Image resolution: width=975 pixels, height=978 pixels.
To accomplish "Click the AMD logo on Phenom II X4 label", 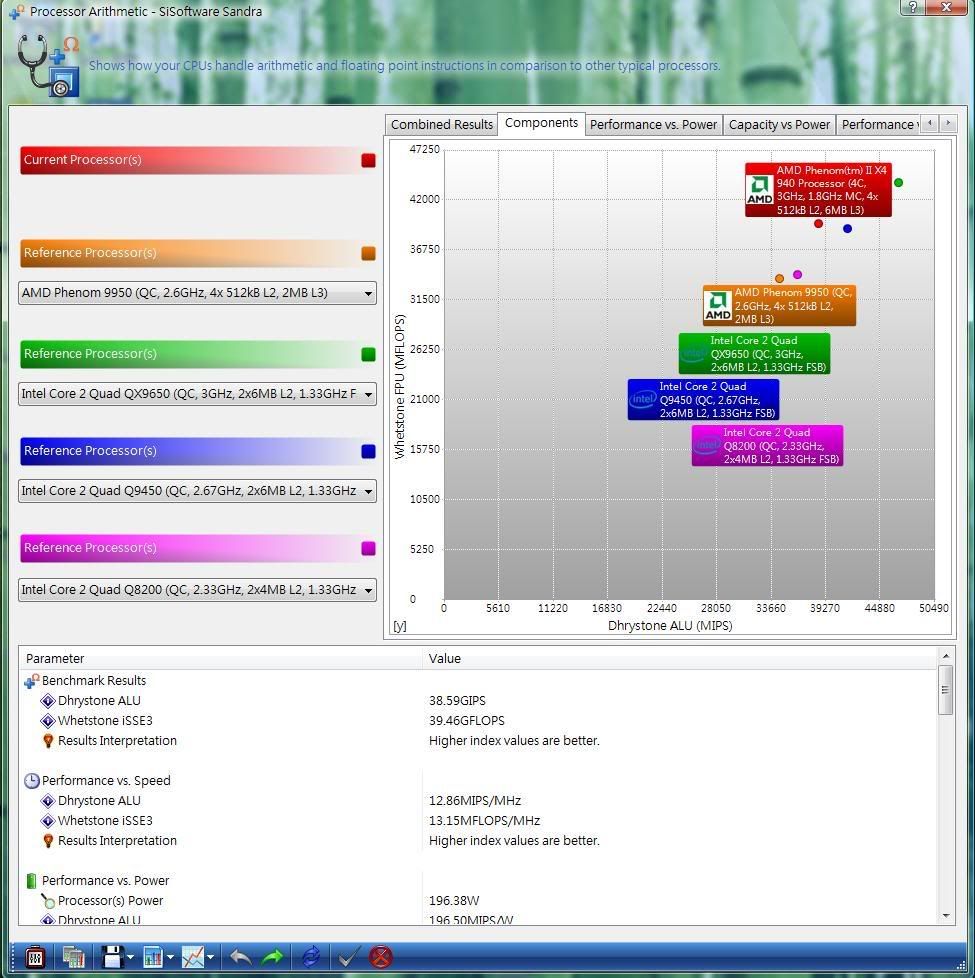I will tap(760, 190).
